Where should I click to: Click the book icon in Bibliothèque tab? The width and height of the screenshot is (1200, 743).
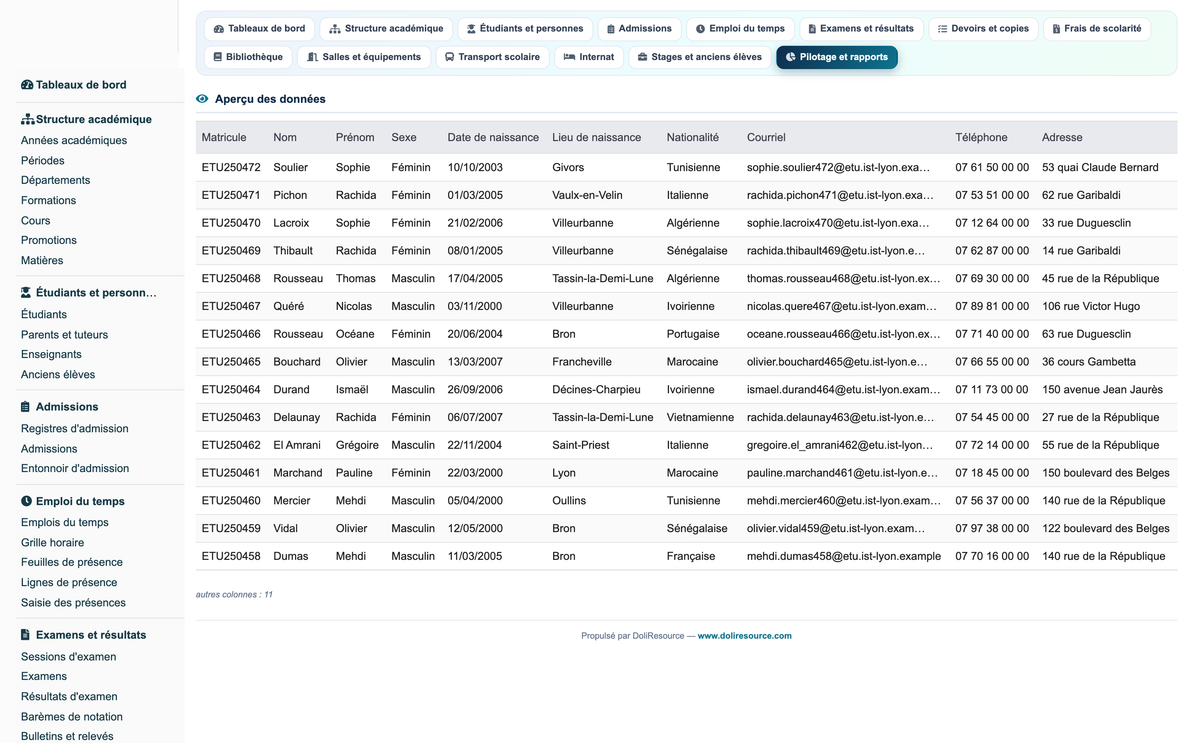217,57
